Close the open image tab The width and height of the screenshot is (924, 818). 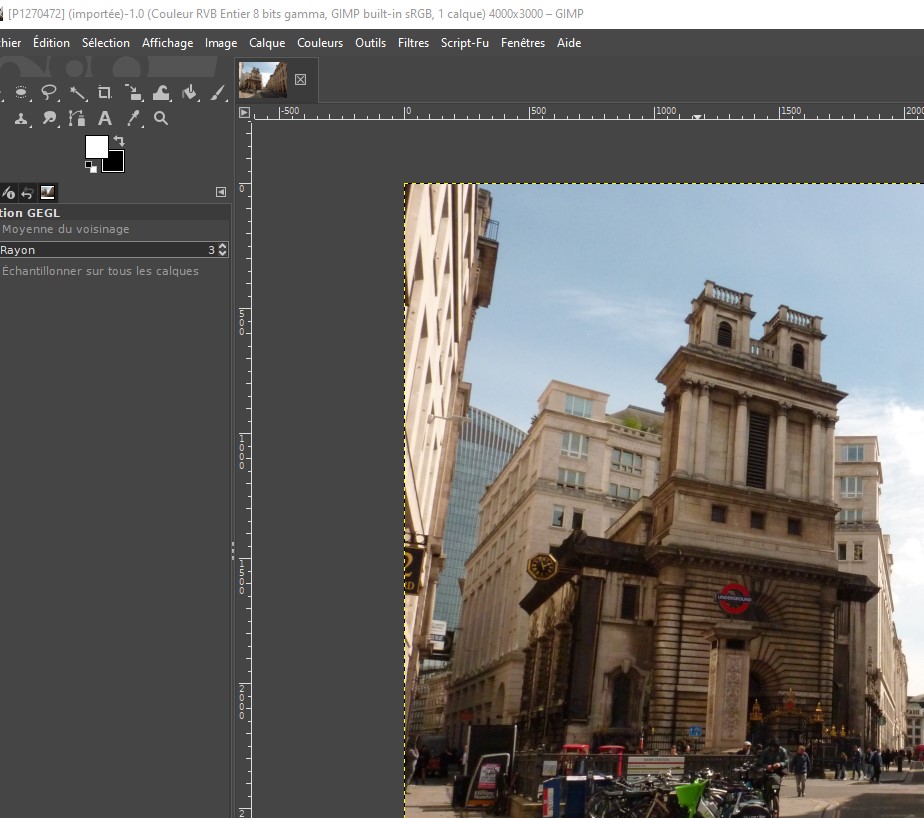coord(301,79)
